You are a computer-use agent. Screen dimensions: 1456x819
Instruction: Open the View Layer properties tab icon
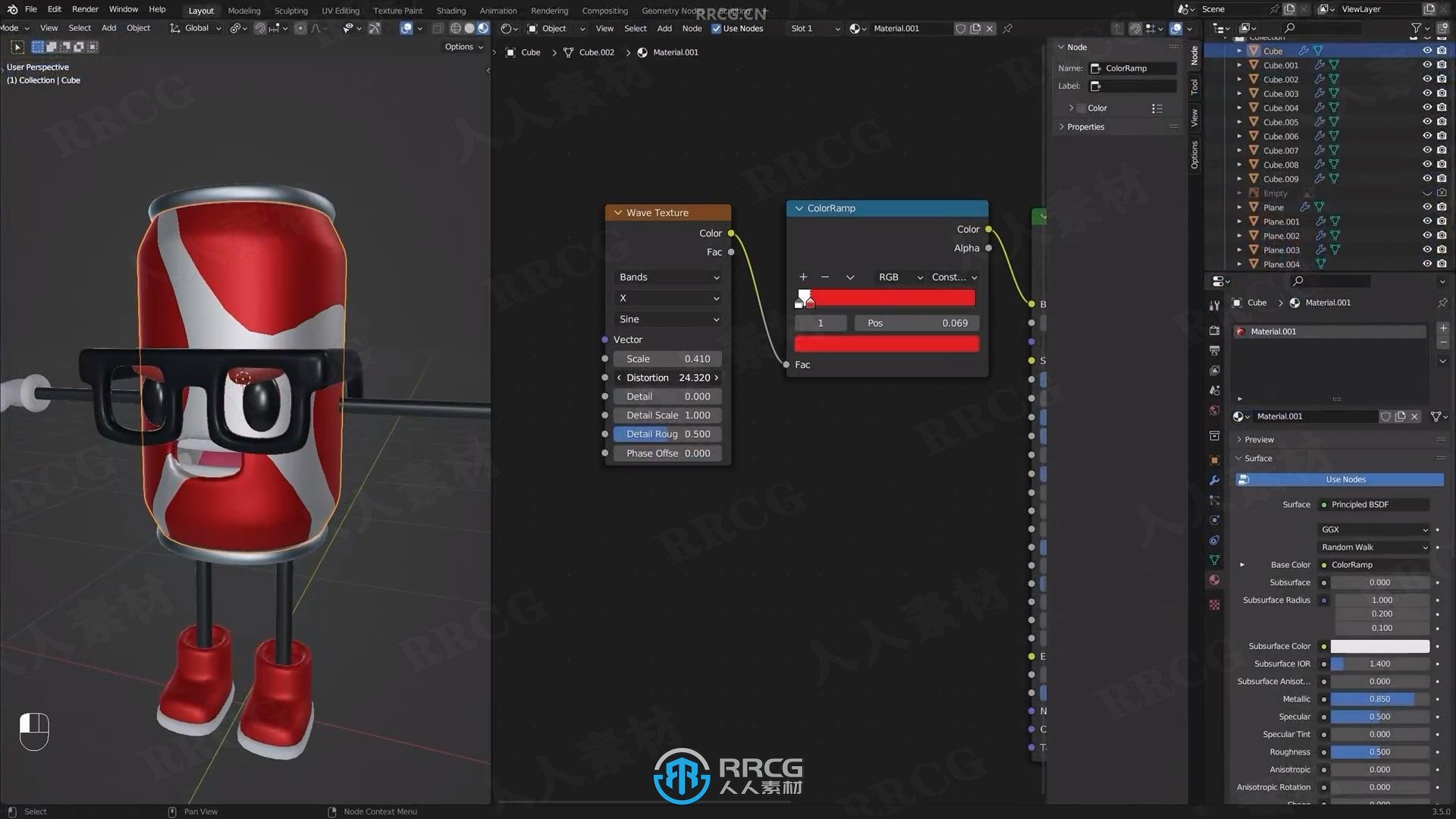pos(1215,370)
